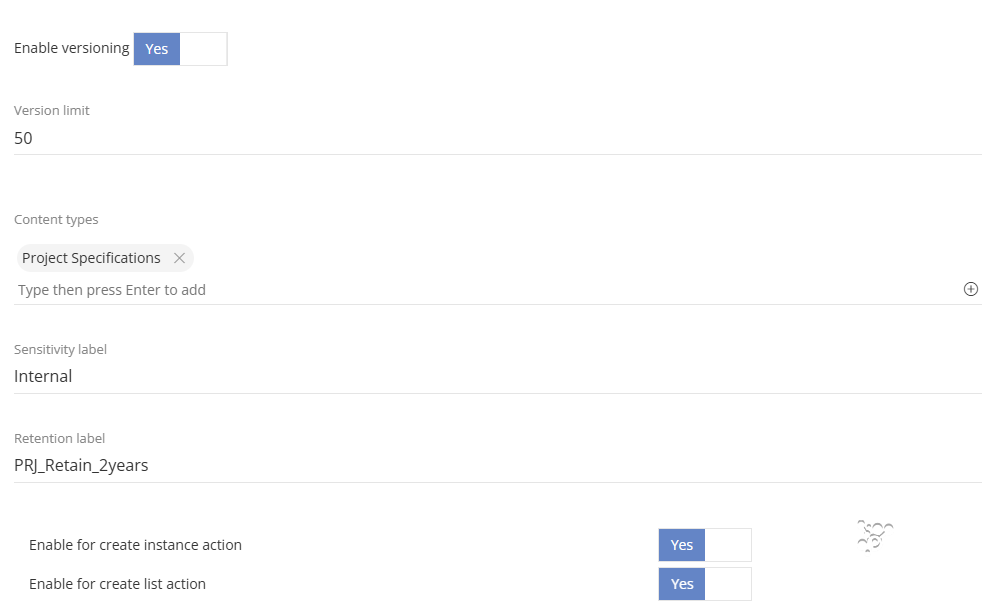The image size is (989, 614).
Task: Toggle the Enable versioning switch
Action: point(180,49)
